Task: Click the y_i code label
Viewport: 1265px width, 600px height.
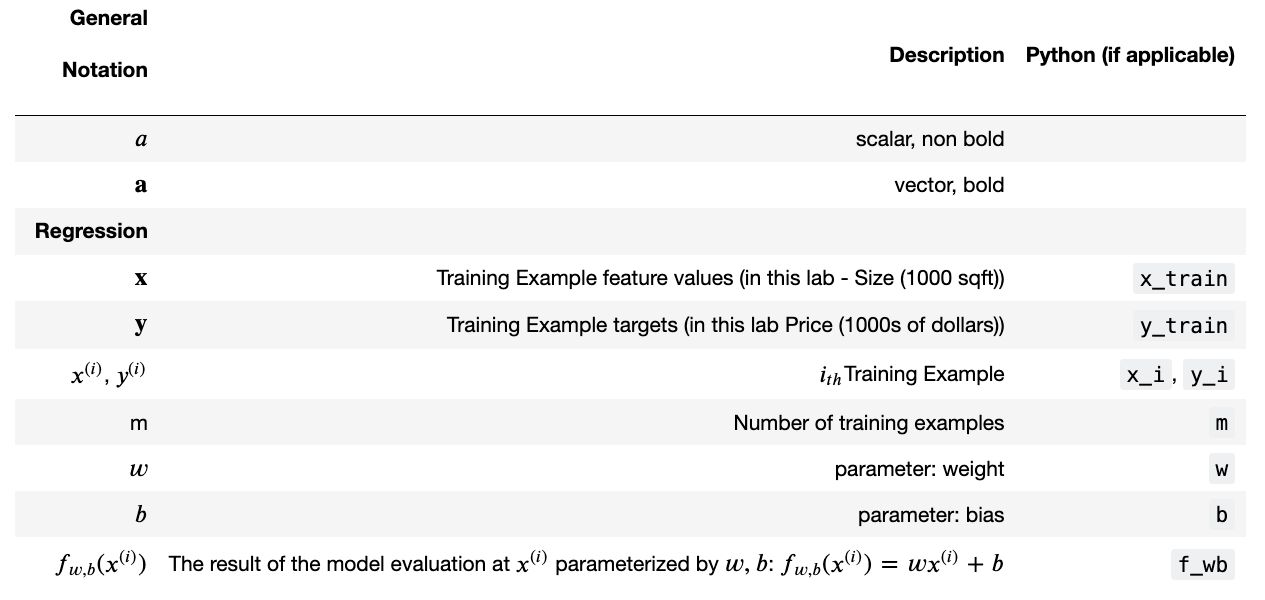Action: [1208, 375]
